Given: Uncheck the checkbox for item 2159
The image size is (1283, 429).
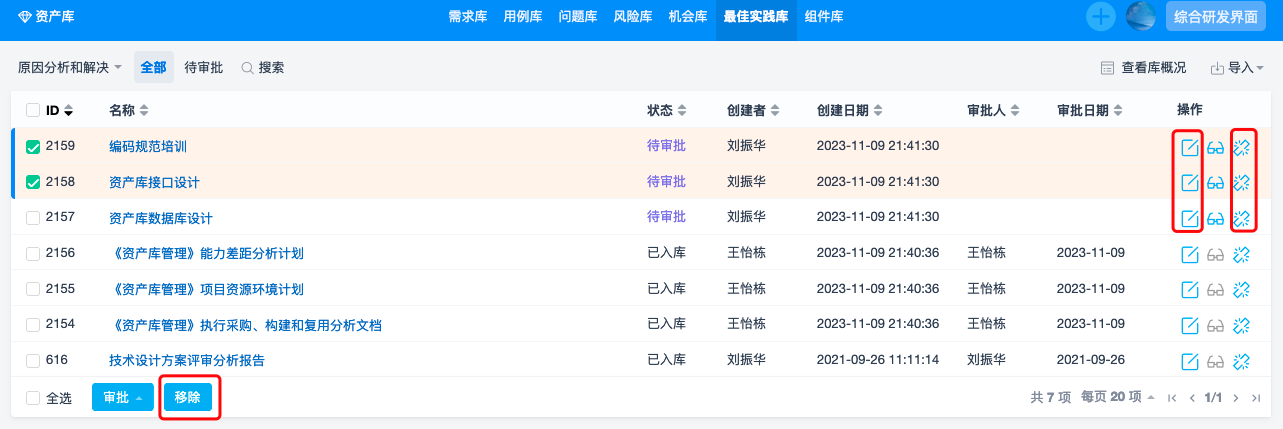Looking at the screenshot, I should (33, 147).
